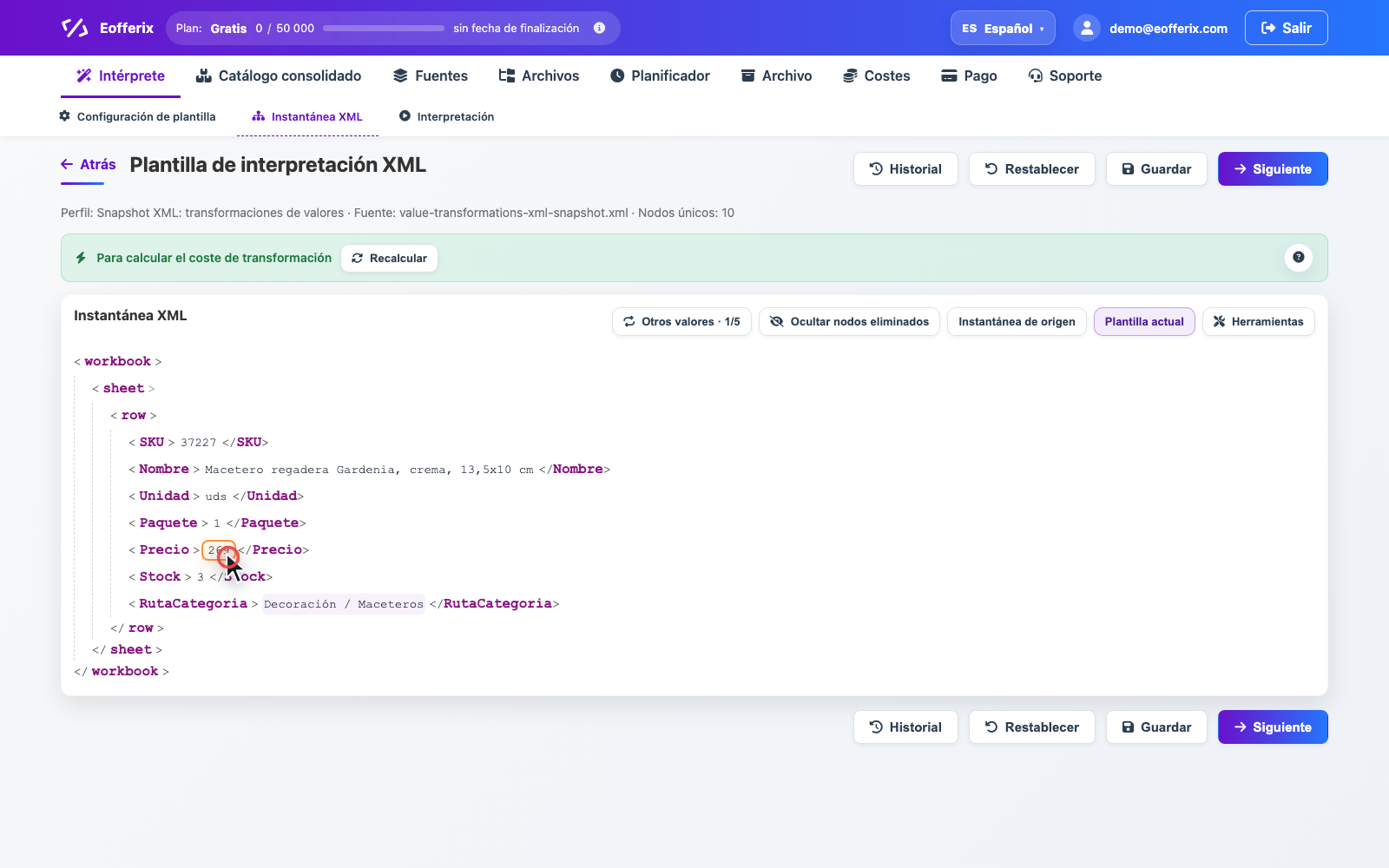Screen dimensions: 1389x868
Task: Open bottom Historial button
Action: [x=905, y=727]
